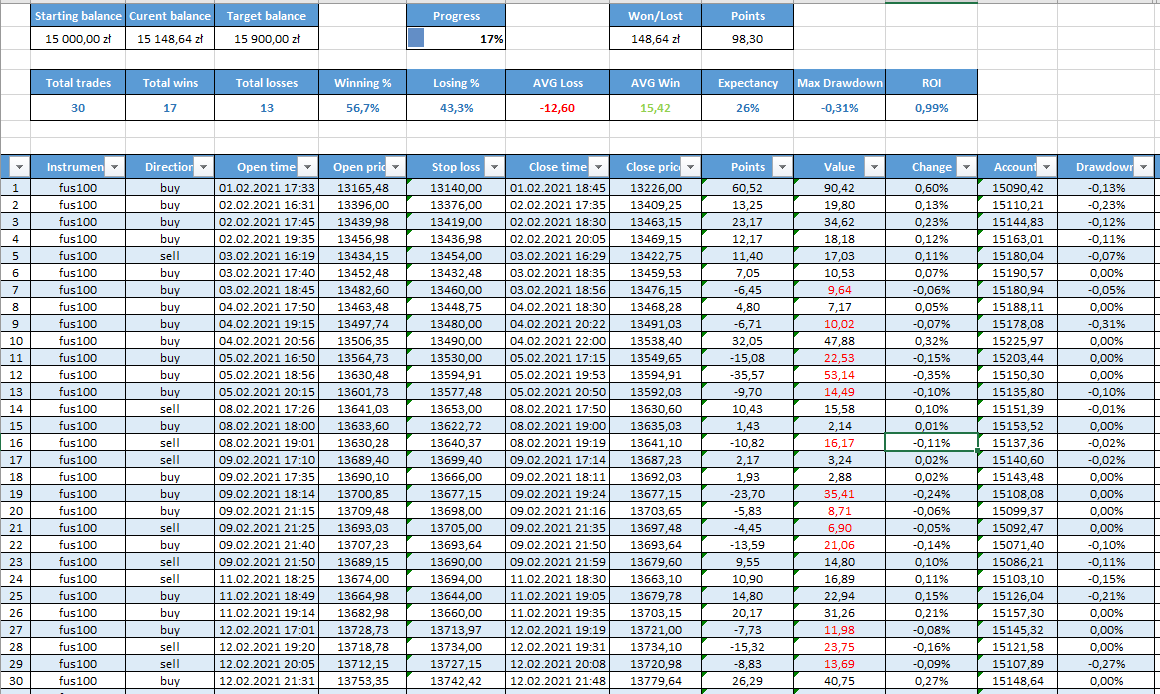
Task: Select direction cell in trade row 5
Action: coord(170,256)
